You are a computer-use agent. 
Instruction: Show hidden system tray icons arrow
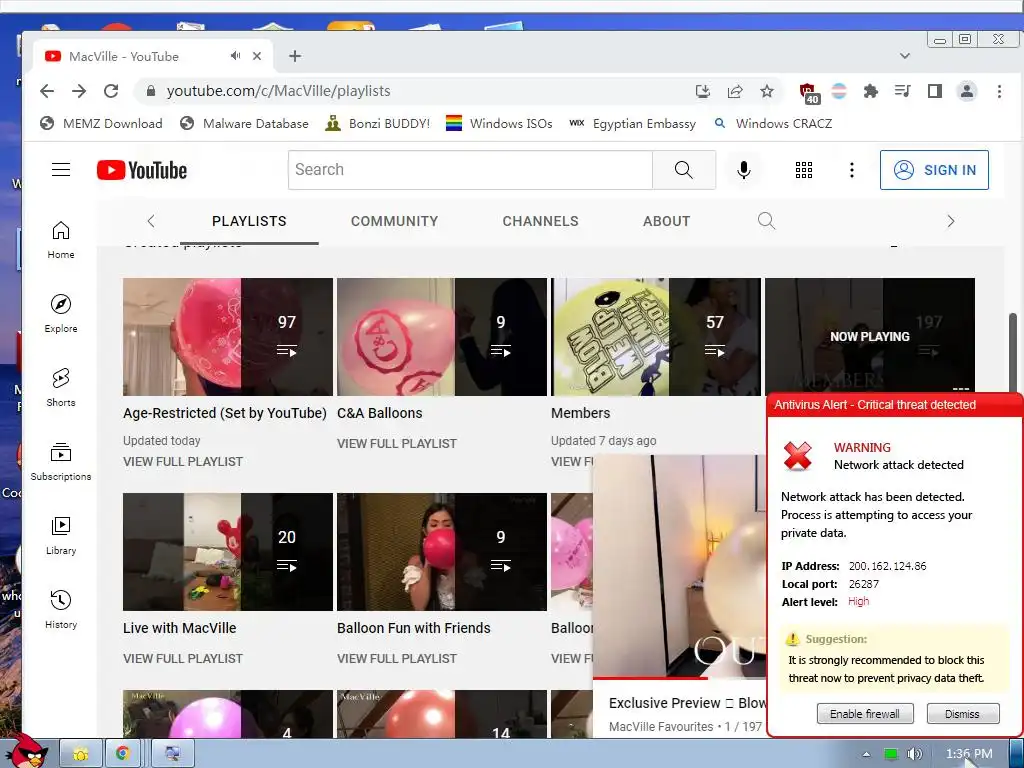point(867,754)
